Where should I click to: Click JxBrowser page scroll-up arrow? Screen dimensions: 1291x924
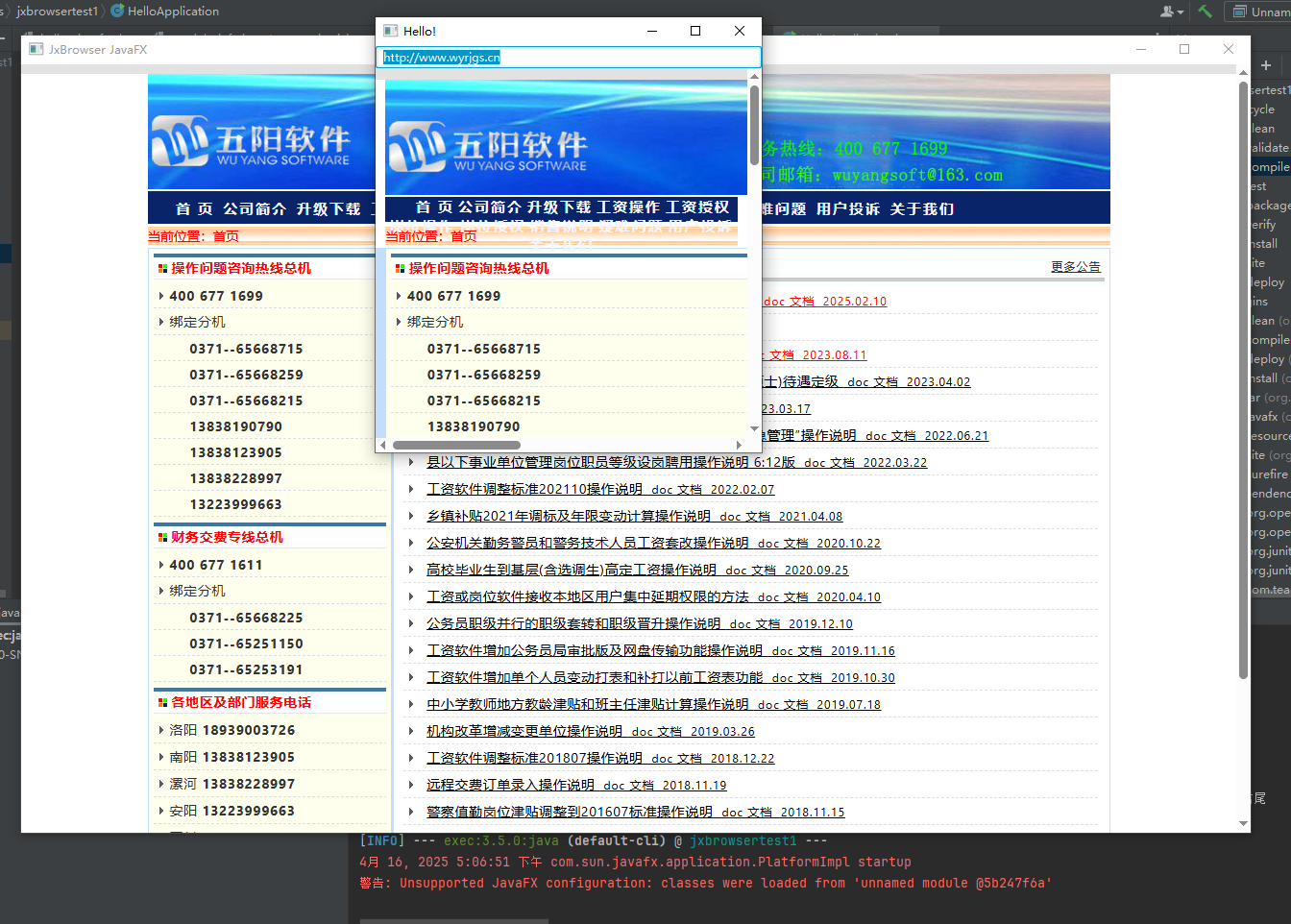[1244, 73]
